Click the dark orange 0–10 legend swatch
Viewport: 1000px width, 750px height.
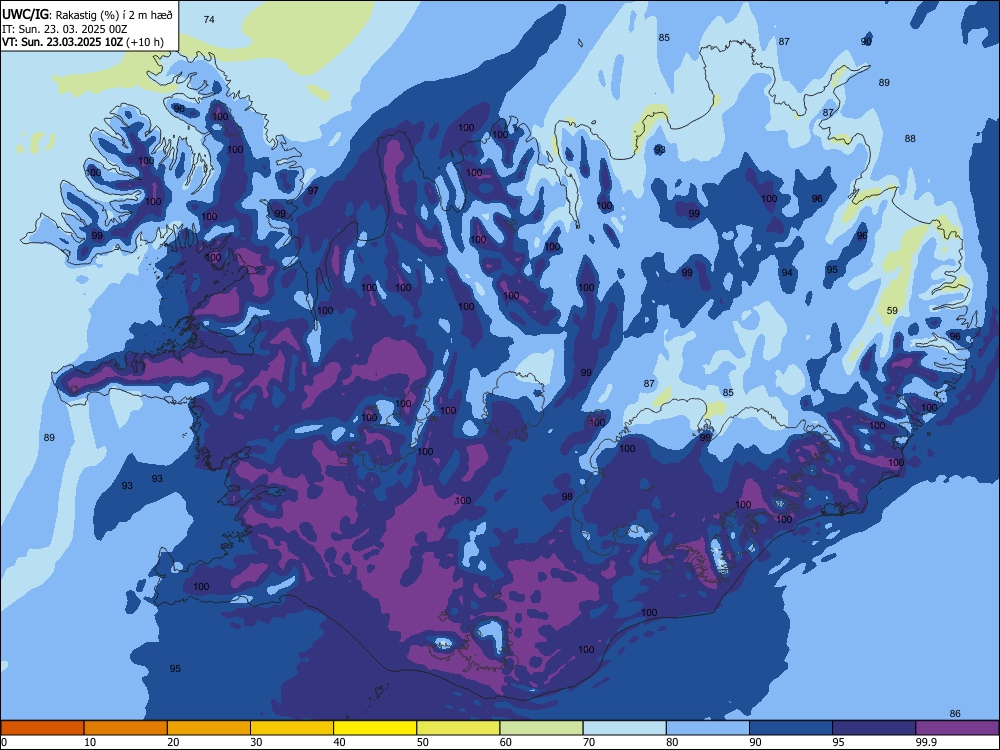point(42,728)
